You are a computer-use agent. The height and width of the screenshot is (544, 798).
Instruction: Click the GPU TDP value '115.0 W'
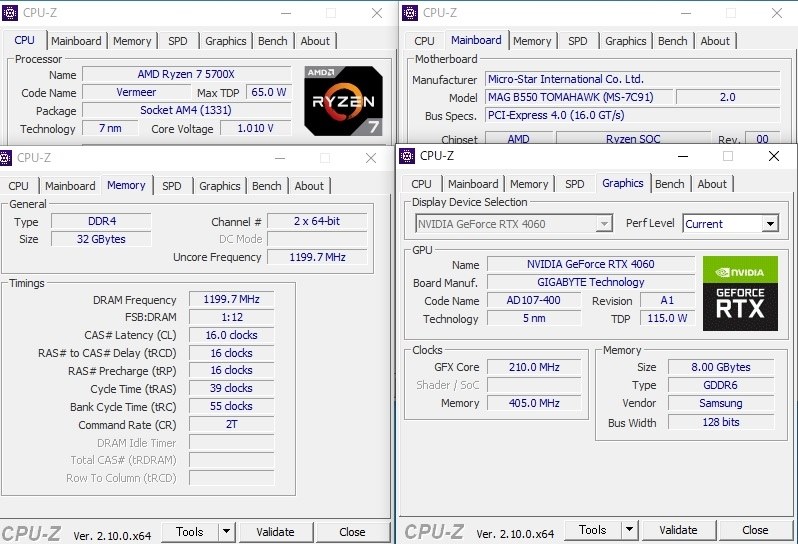tap(667, 318)
